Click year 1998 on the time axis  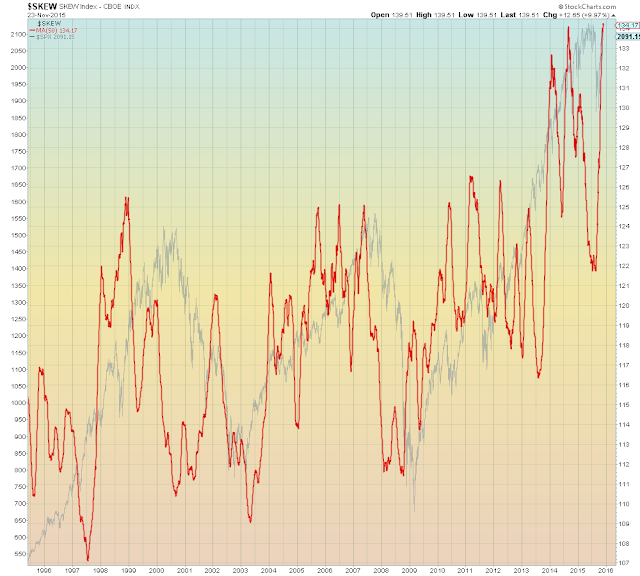[x=100, y=571]
